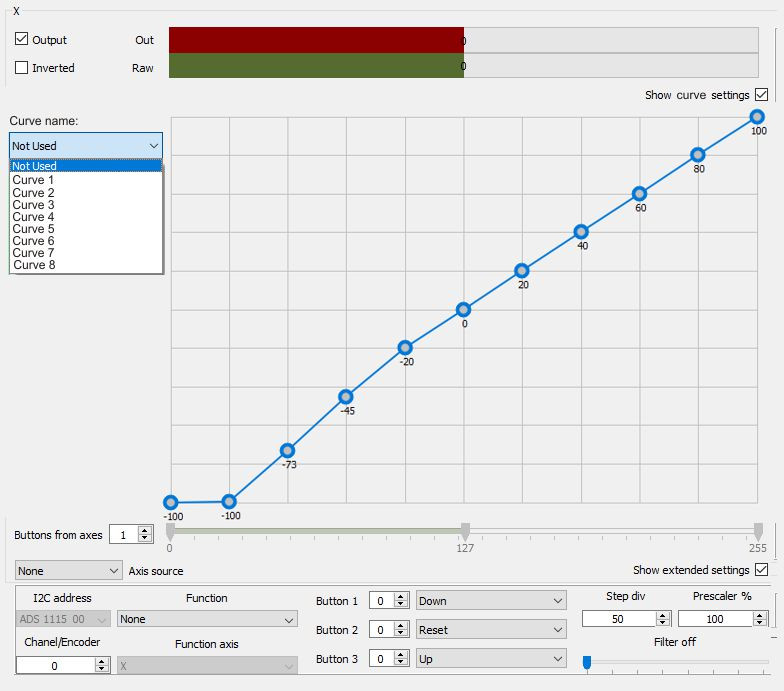Screen dimensions: 784x691
Task: Open the Function dropdown set to None
Action: coord(207,619)
